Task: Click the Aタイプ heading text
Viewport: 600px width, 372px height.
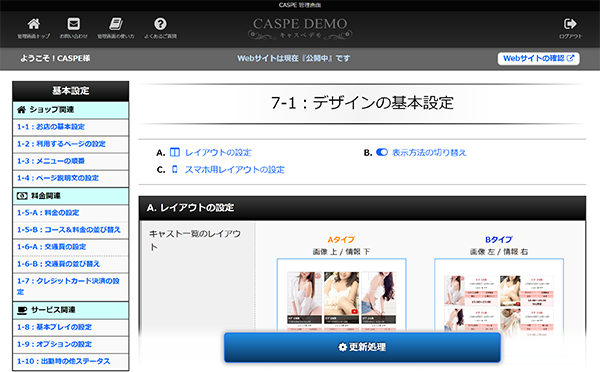Action: point(341,240)
